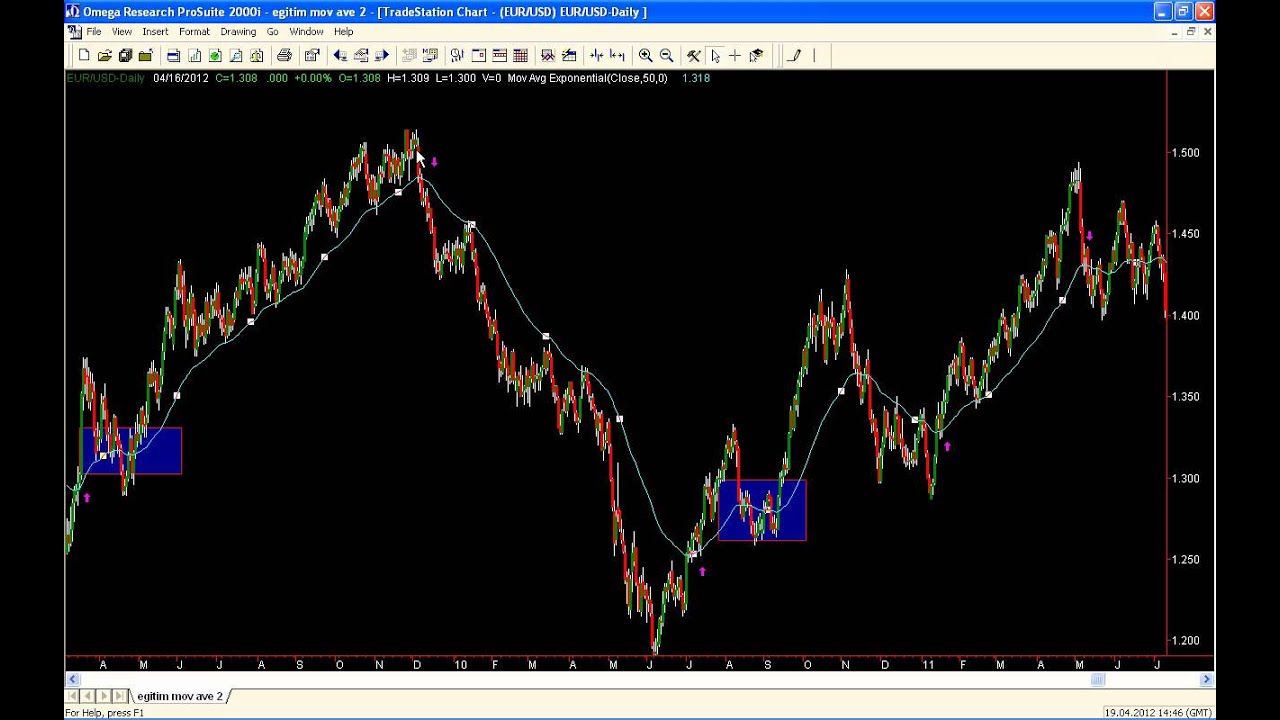Open the Help menu

click(343, 32)
